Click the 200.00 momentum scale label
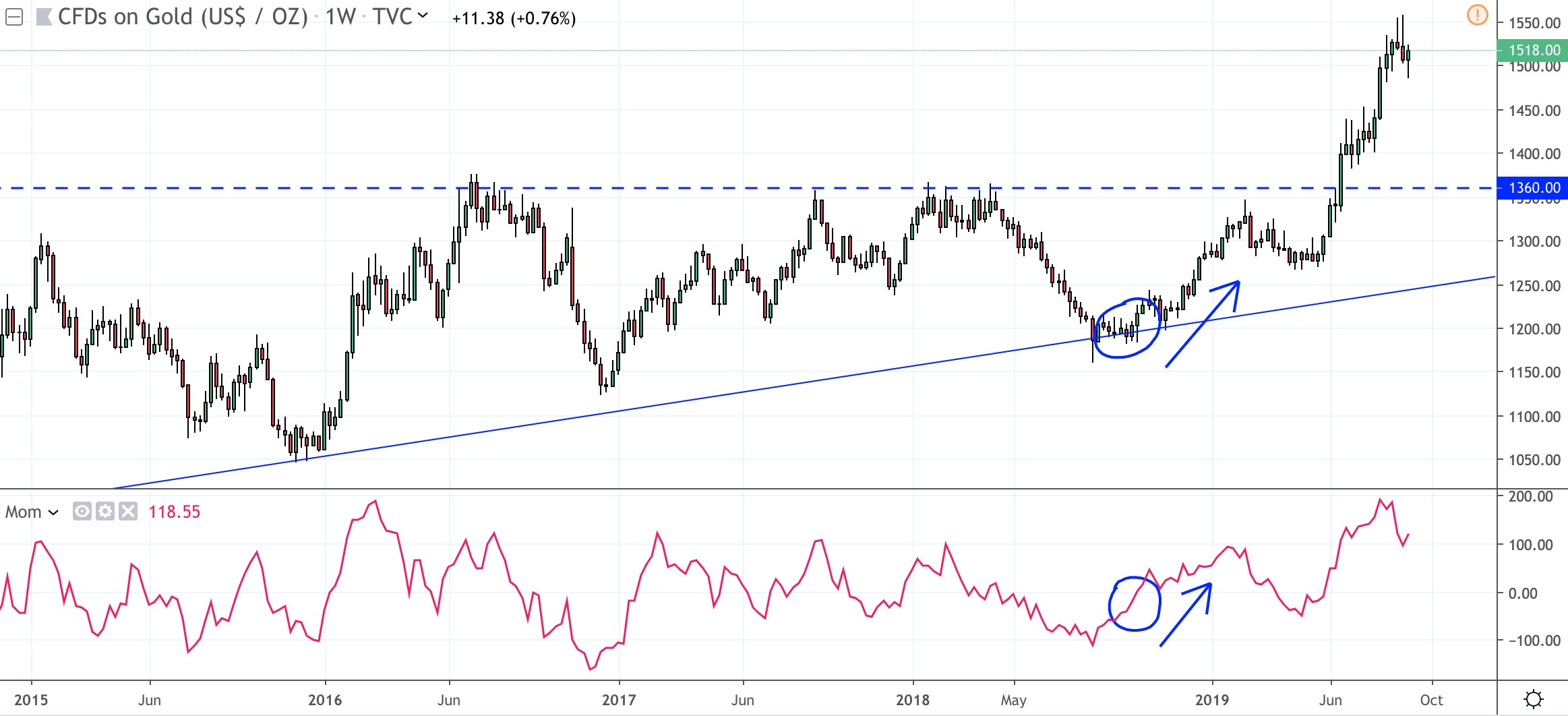This screenshot has width=1568, height=716. click(x=1530, y=496)
